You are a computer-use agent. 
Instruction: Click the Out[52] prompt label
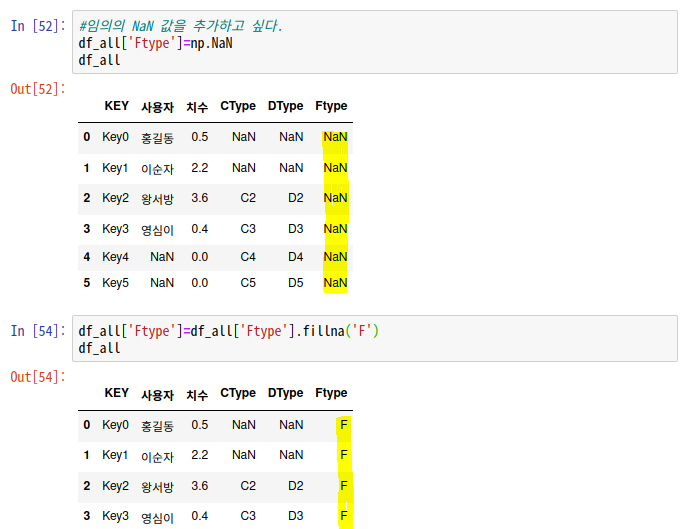click(38, 89)
